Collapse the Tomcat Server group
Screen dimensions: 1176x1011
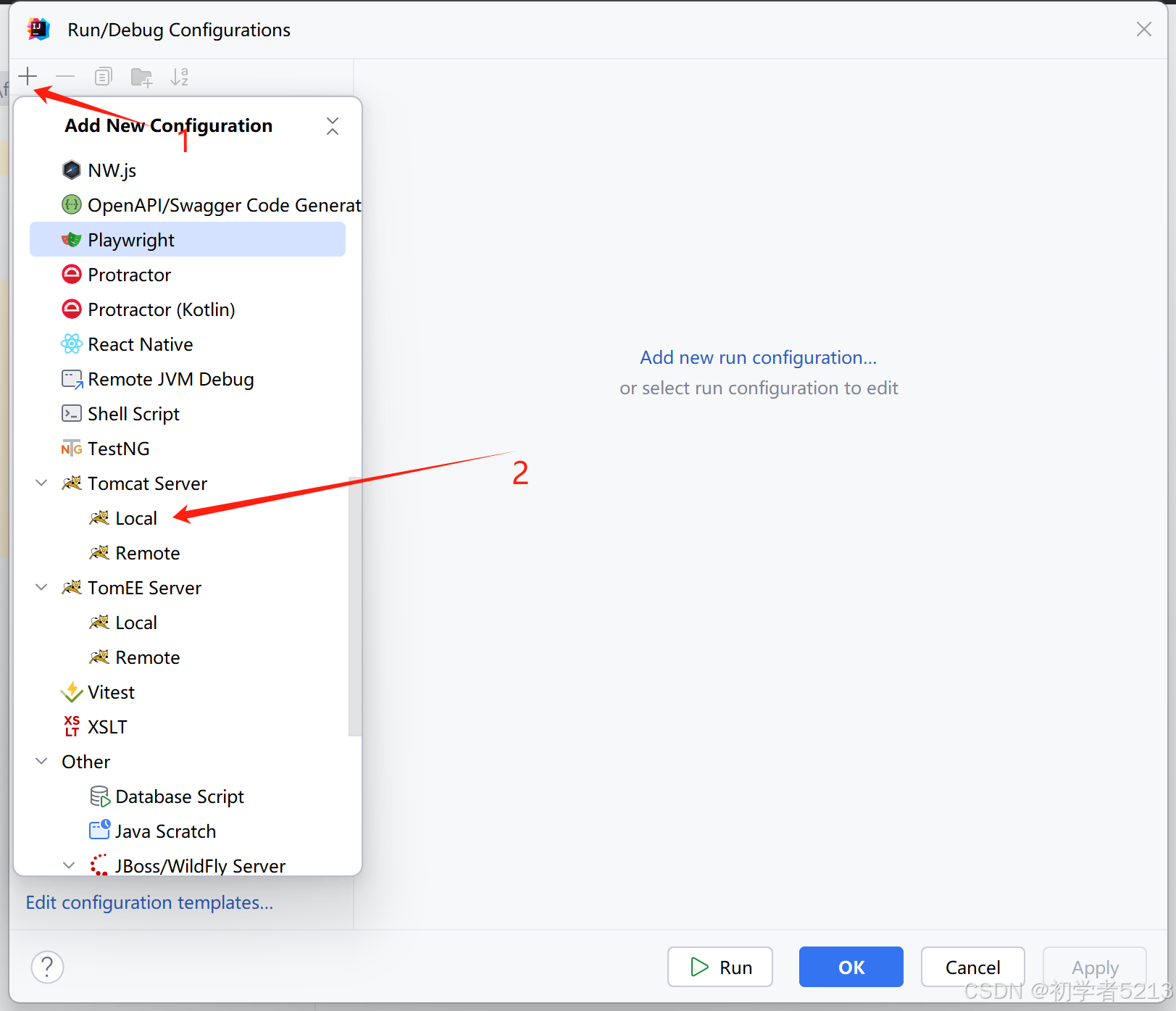pyautogui.click(x=42, y=483)
